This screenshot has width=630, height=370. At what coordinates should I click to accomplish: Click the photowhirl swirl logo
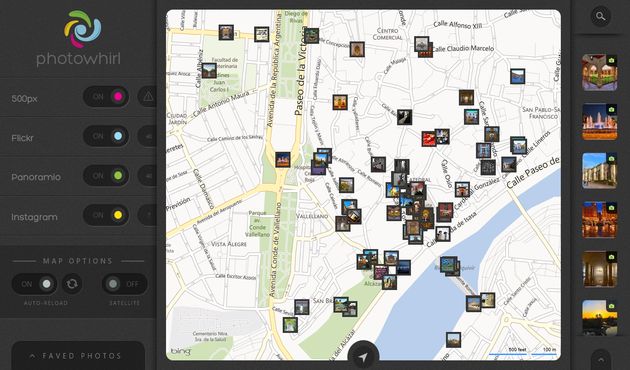tap(83, 29)
